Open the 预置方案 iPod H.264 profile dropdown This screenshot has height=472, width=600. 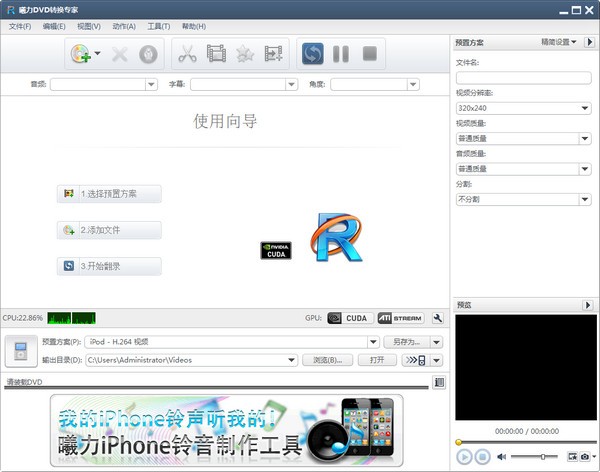coord(373,342)
